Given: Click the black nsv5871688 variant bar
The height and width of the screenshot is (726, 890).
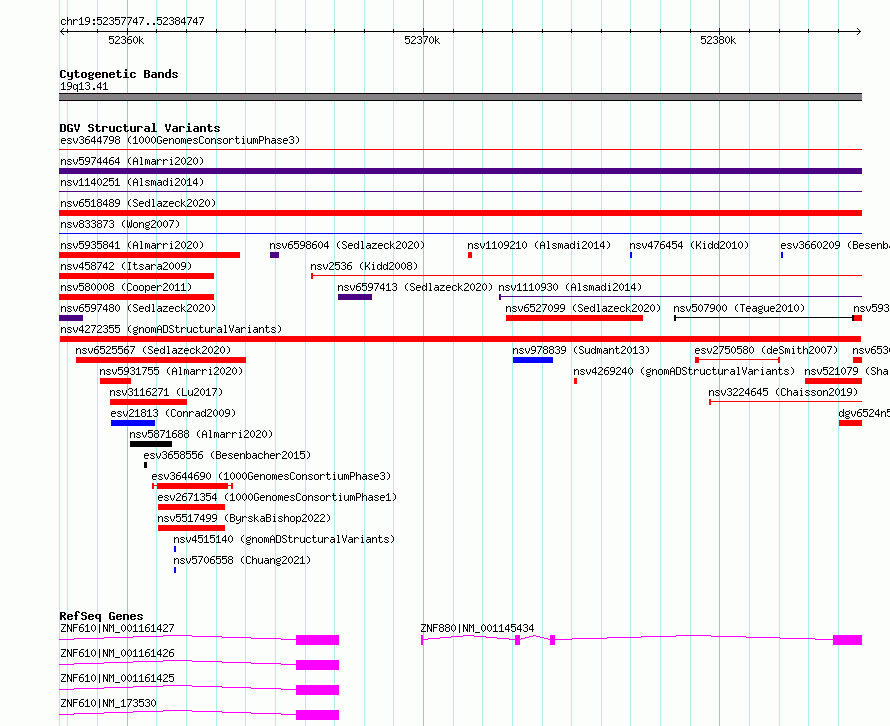Looking at the screenshot, I should click(x=150, y=444).
